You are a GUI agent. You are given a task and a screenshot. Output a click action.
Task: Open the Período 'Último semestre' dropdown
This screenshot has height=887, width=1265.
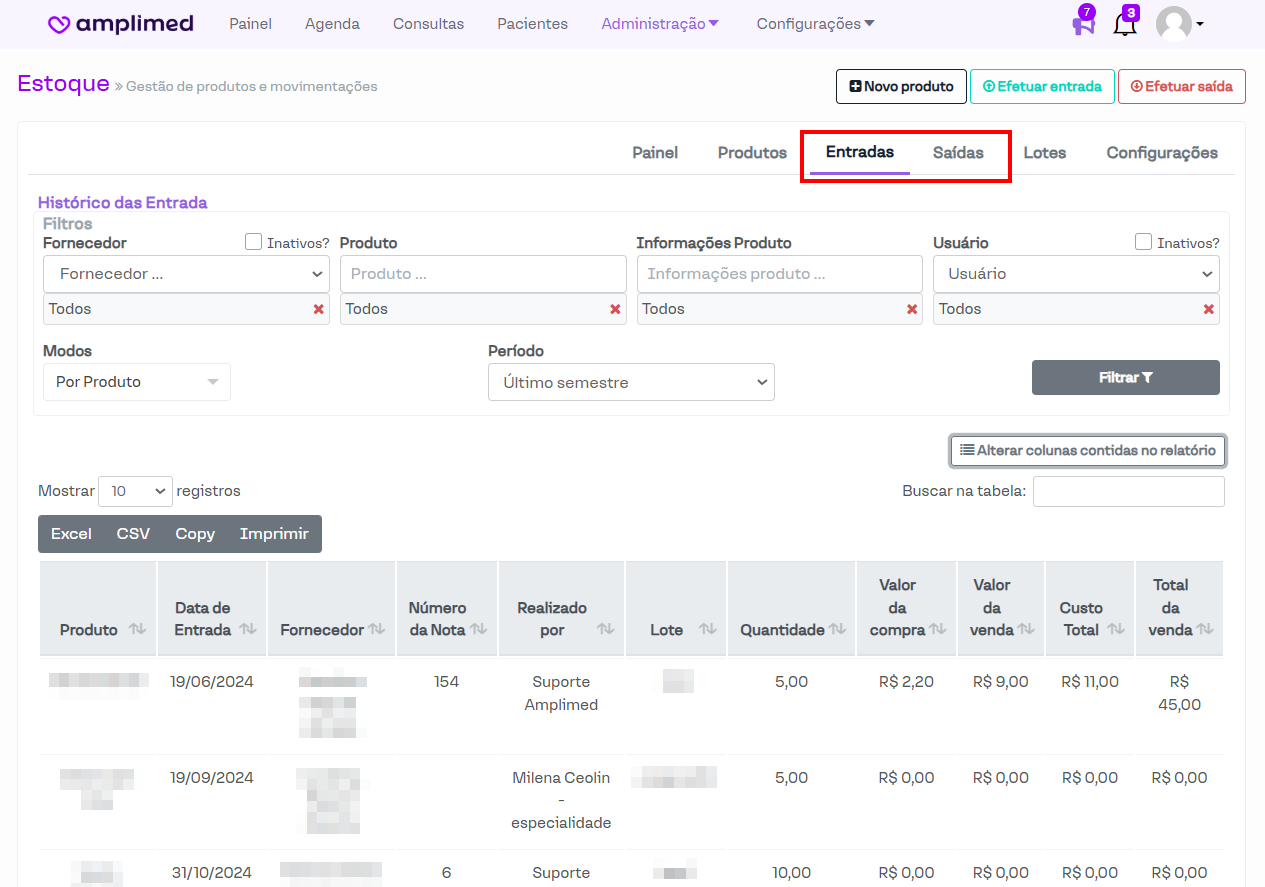(631, 382)
